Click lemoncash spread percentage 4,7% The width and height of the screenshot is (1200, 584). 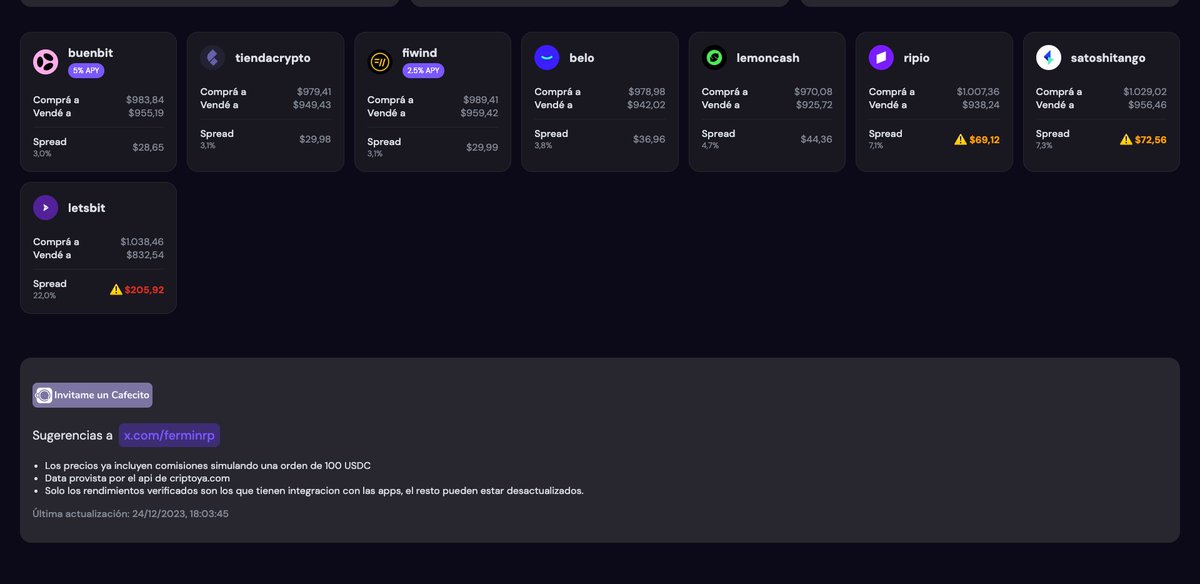pos(710,146)
